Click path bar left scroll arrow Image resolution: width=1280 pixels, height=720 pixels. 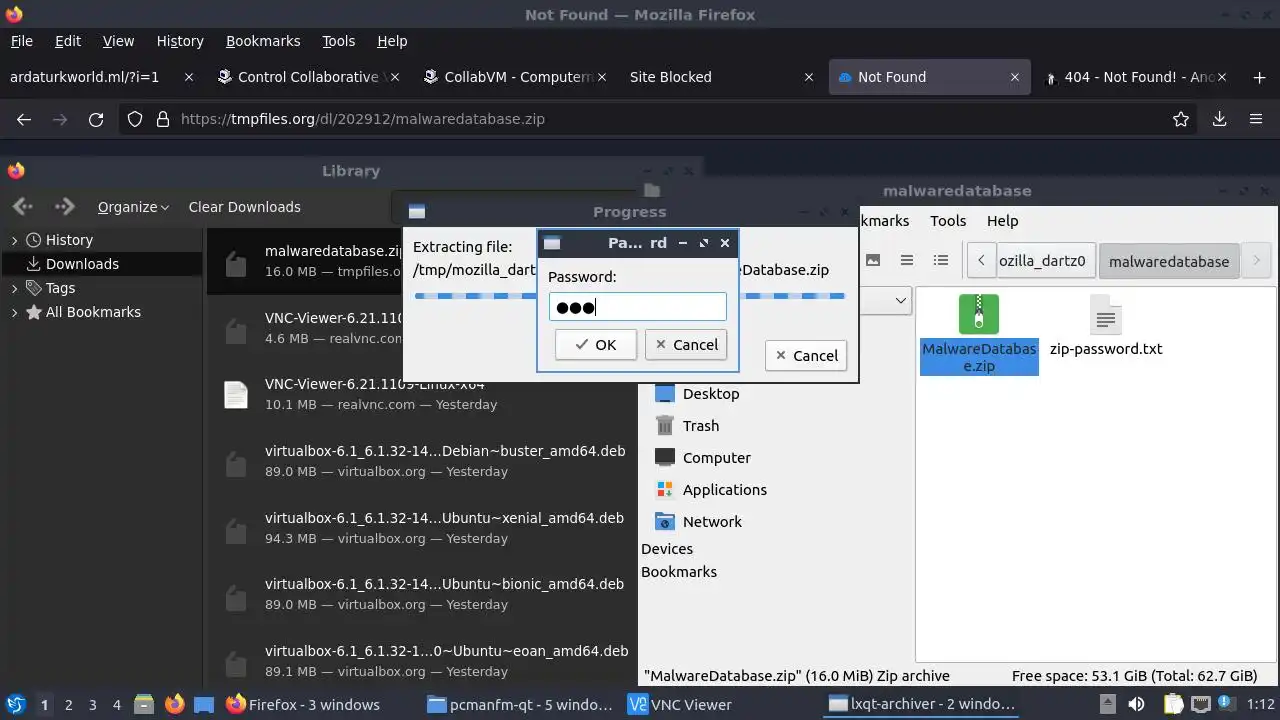click(981, 261)
